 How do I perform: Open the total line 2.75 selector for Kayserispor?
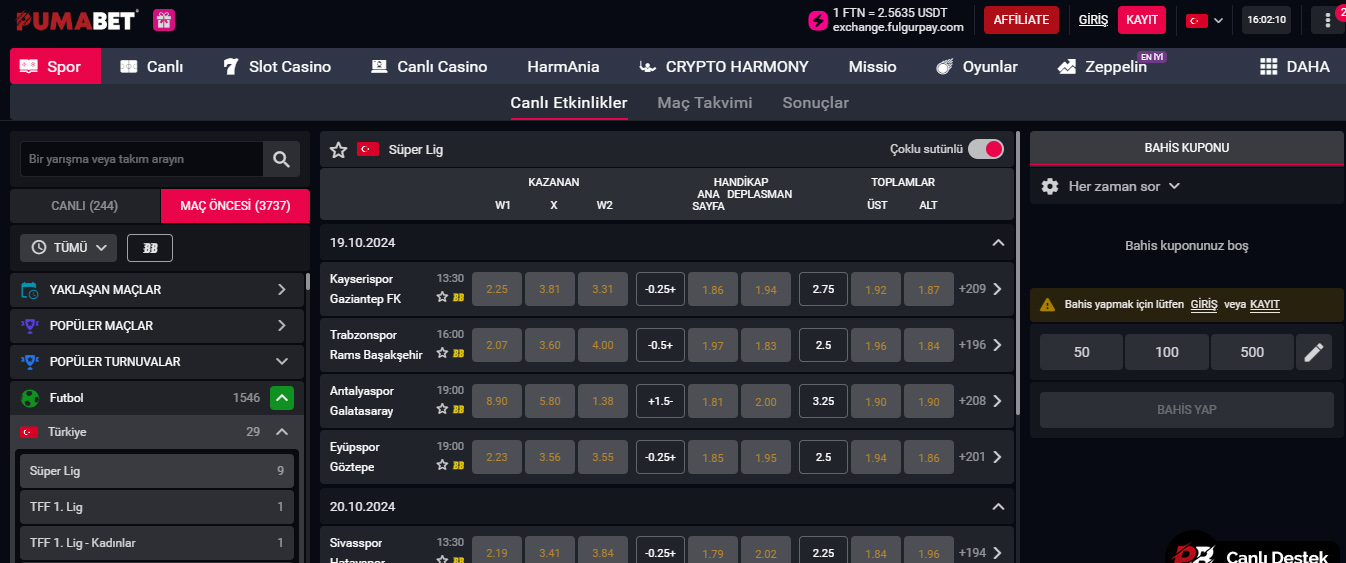(823, 289)
